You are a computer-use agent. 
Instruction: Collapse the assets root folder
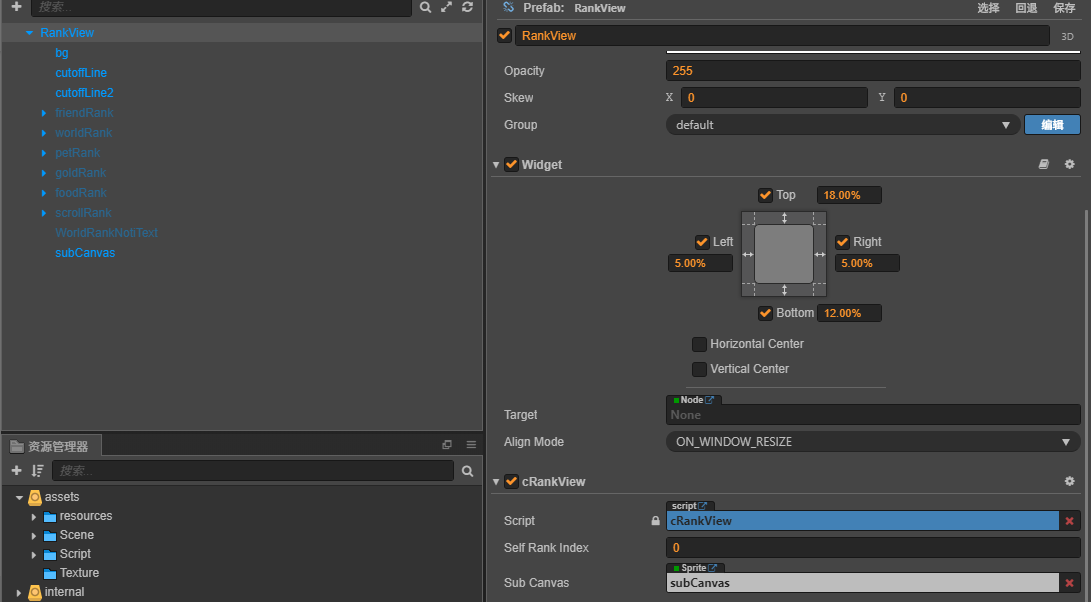19,498
